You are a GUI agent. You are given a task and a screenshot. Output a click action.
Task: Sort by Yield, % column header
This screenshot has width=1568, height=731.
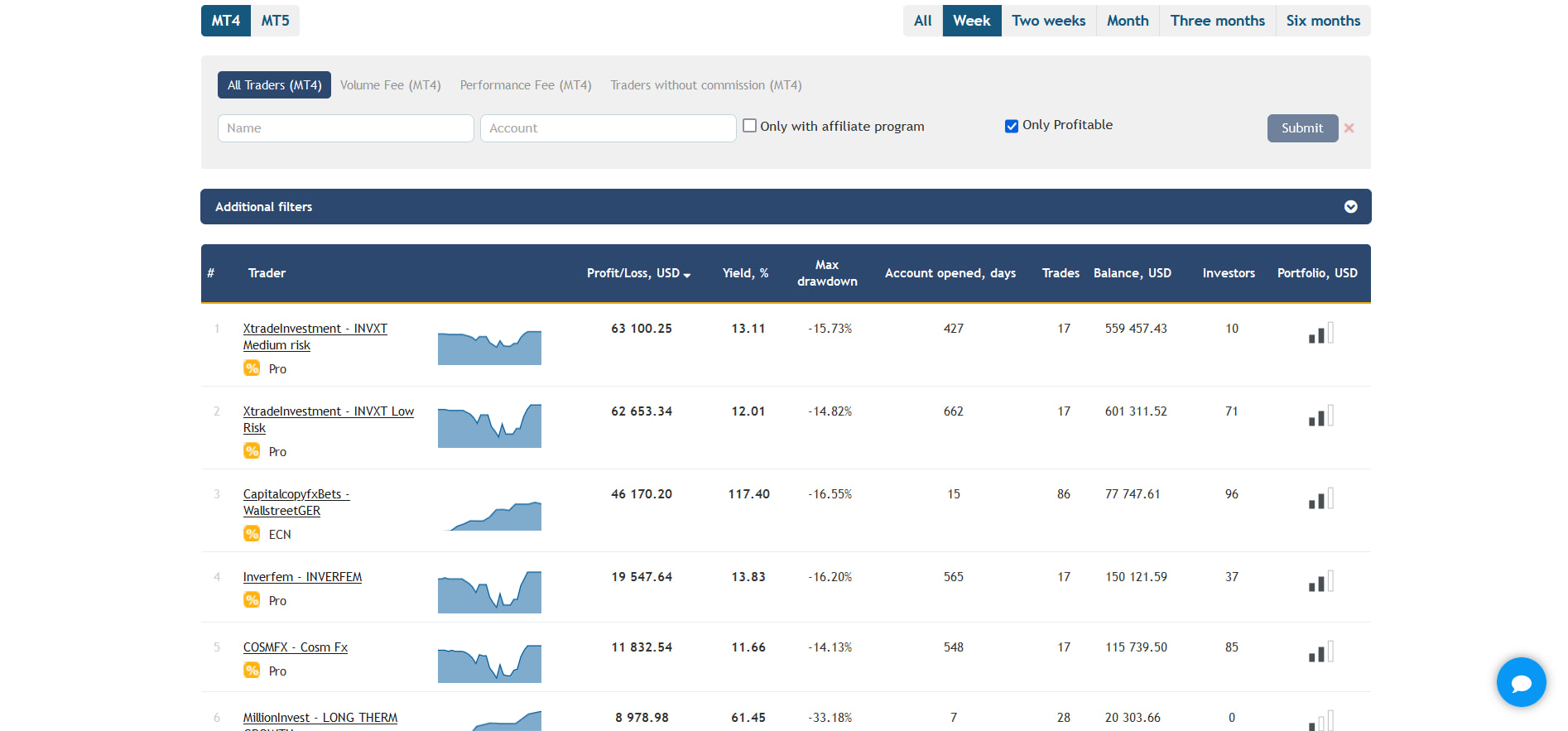745,273
